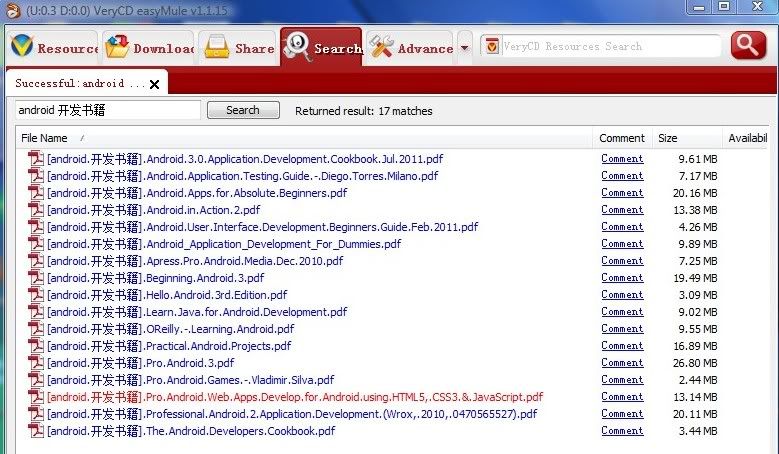Viewport: 779px width, 454px height.
Task: Open Comment link for Hello.Android.3rd.Edition.pdf
Action: click(622, 295)
